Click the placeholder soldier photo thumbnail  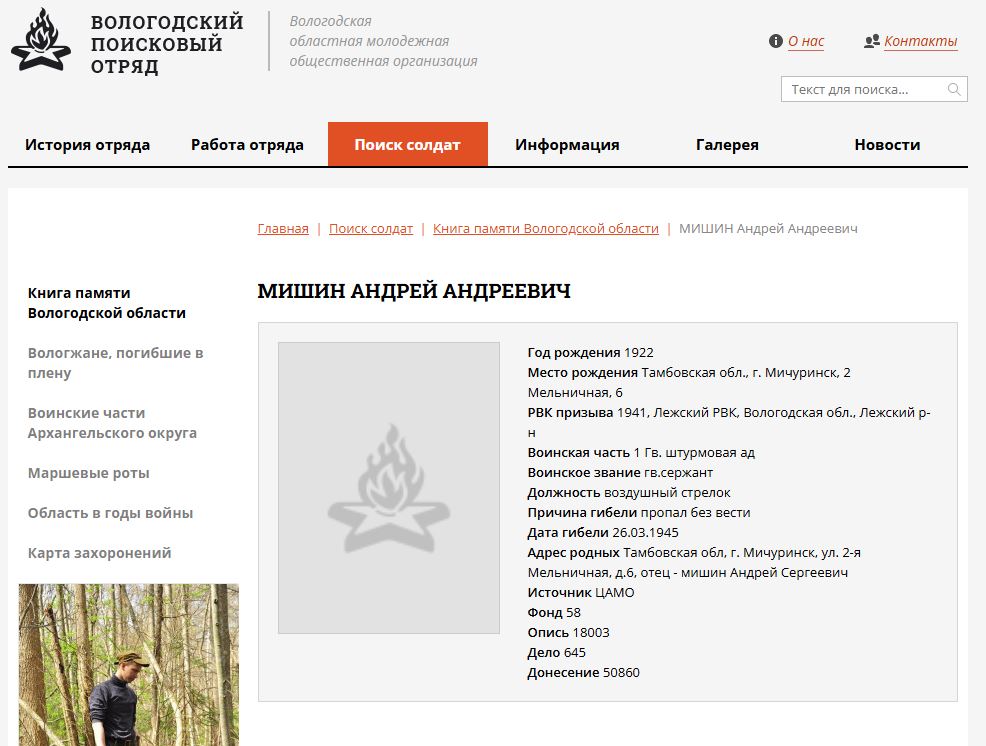coord(389,487)
